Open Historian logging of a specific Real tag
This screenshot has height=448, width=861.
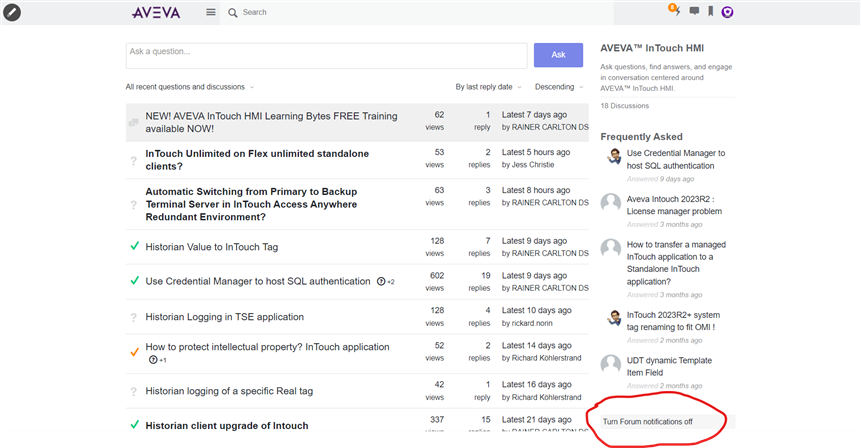(x=229, y=391)
